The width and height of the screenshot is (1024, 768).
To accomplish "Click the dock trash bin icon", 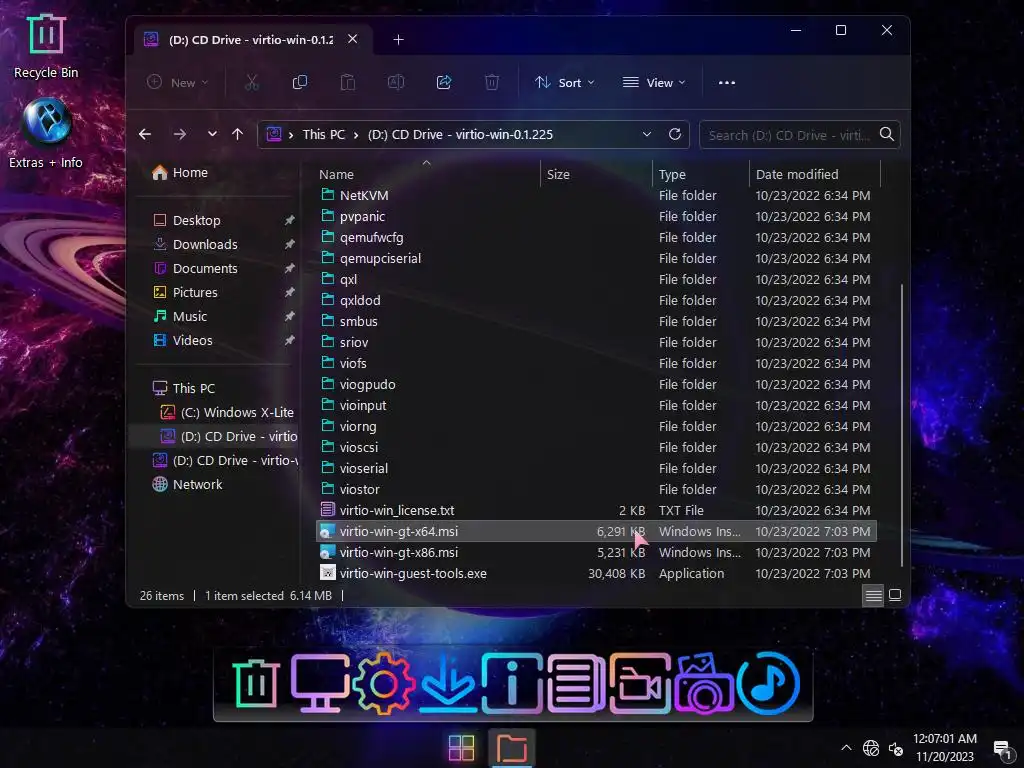I will point(255,683).
